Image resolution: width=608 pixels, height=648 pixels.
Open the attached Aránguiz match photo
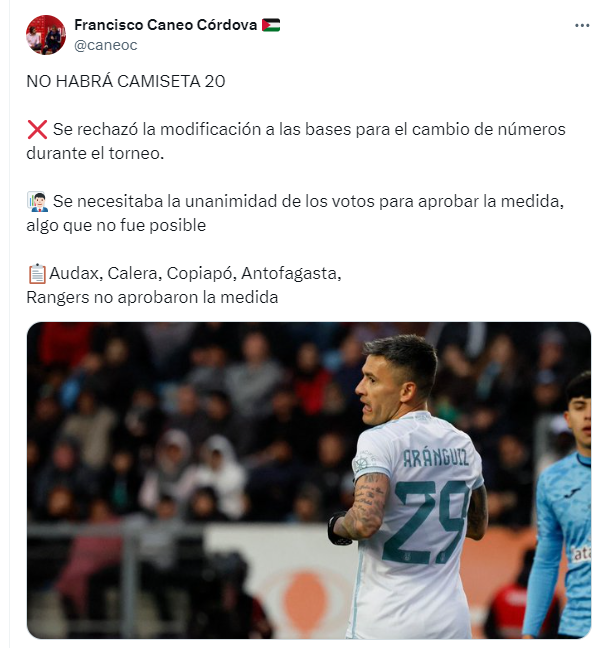tap(309, 480)
